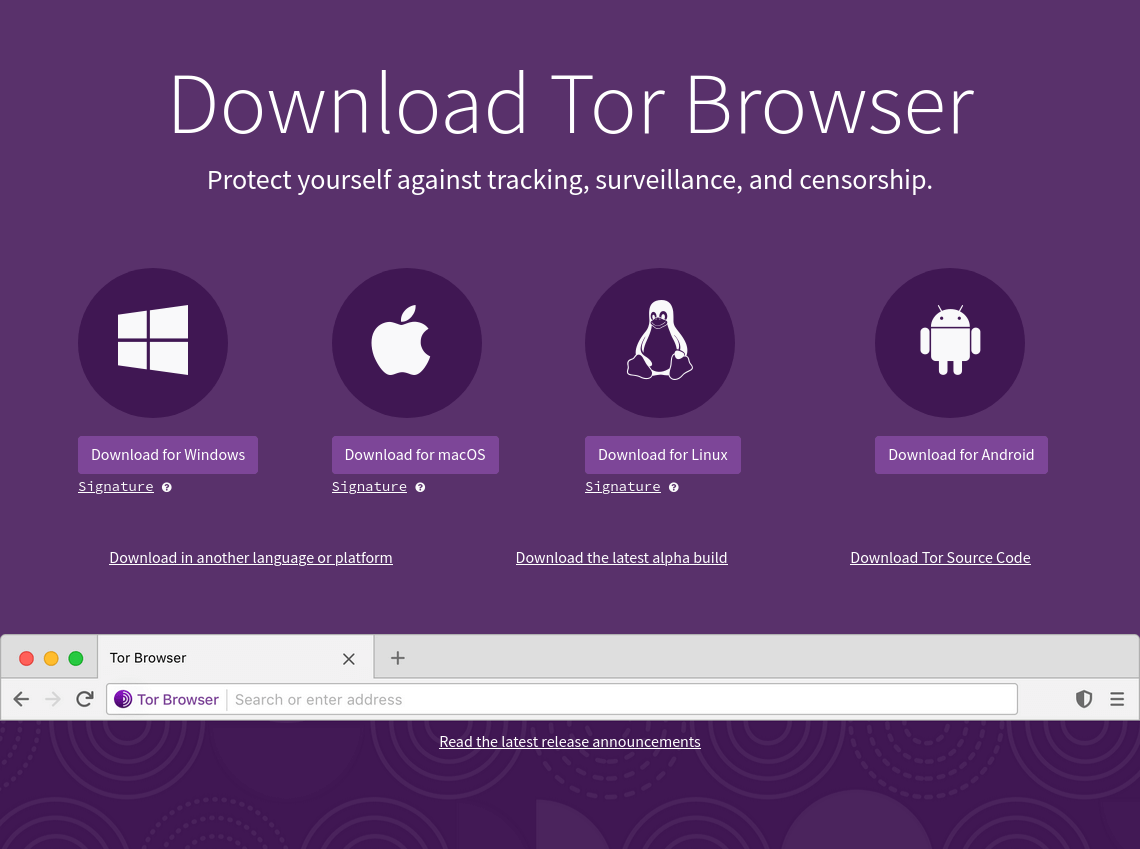Click help icon beside macOS Signature
1140x849 pixels.
click(x=420, y=487)
